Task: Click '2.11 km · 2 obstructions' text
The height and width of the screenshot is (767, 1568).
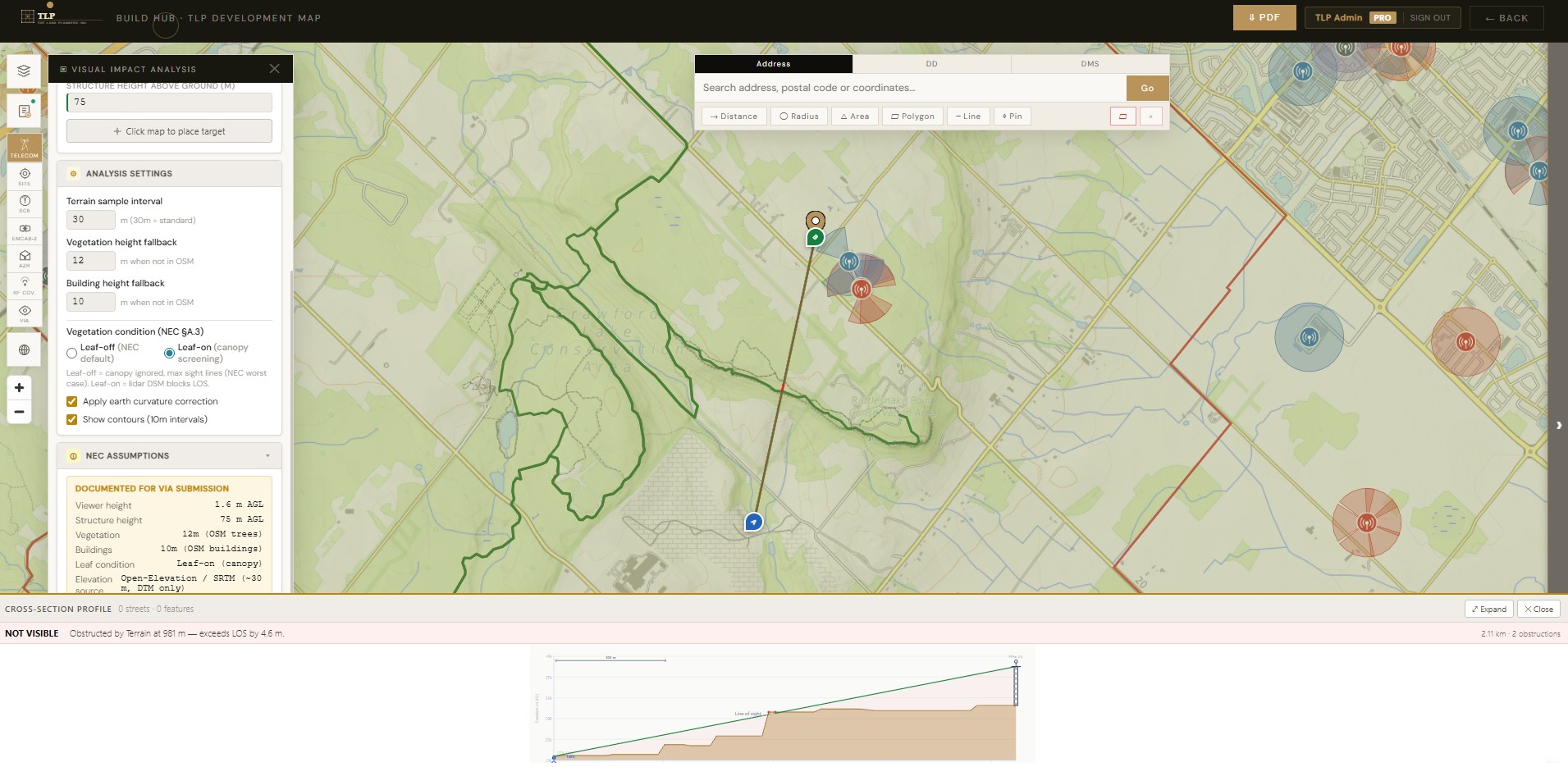Action: 1520,634
